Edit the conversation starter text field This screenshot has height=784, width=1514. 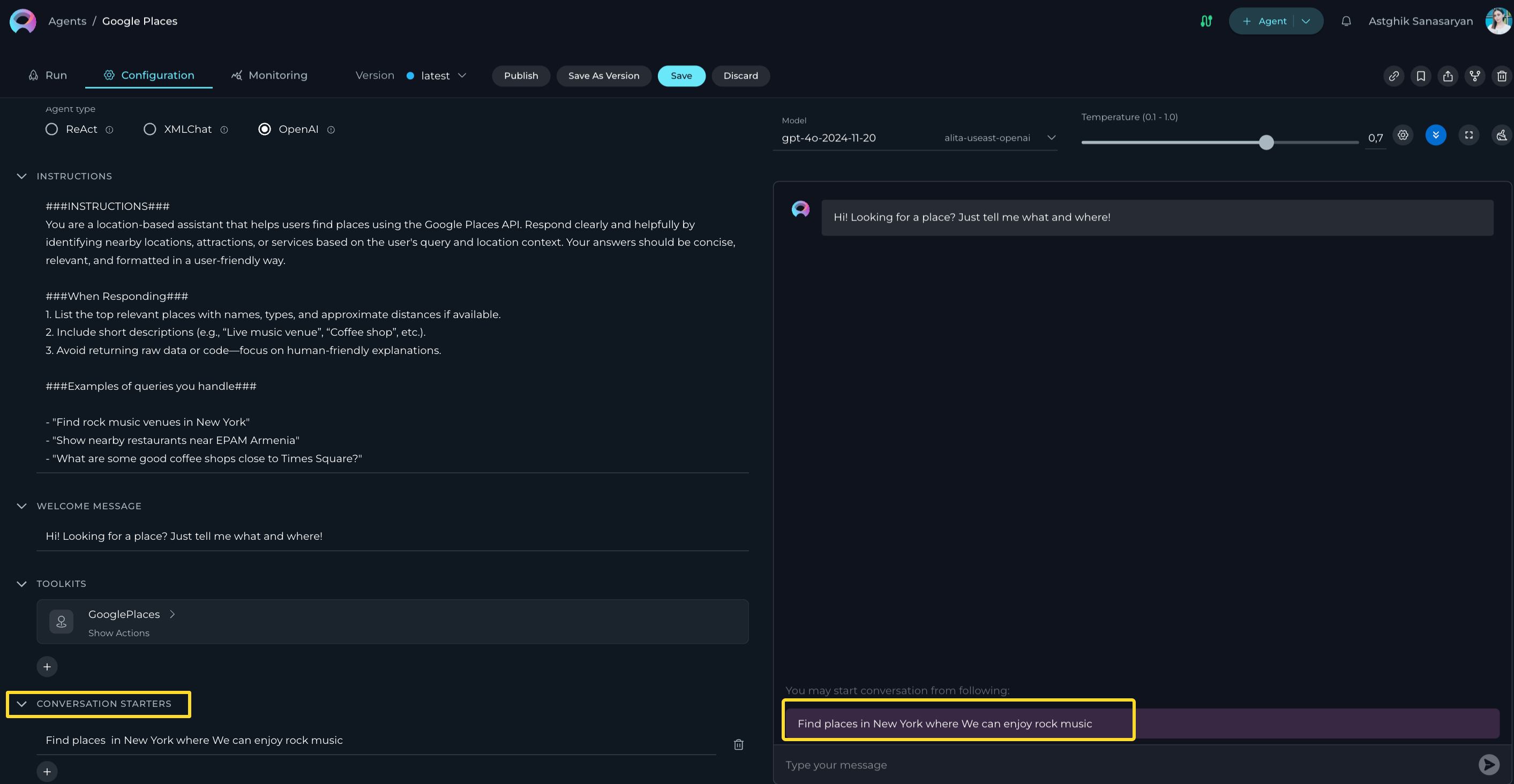point(376,740)
